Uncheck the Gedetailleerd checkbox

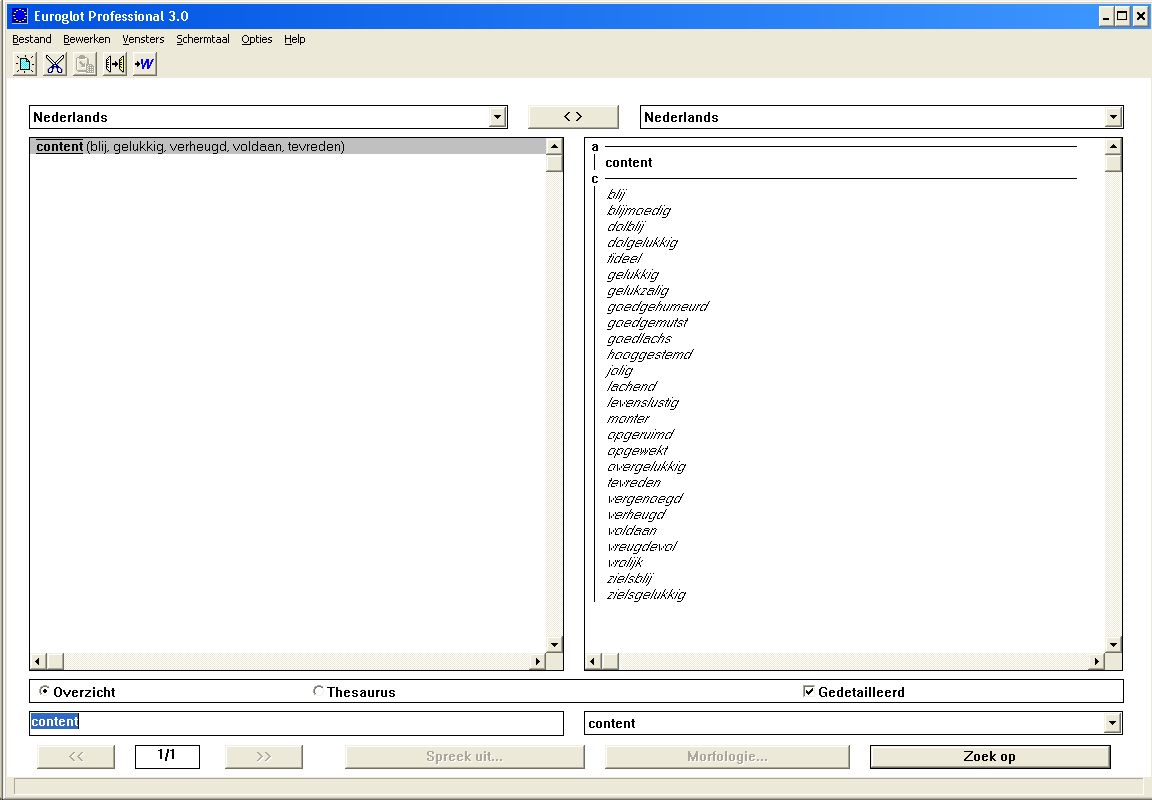tap(809, 691)
